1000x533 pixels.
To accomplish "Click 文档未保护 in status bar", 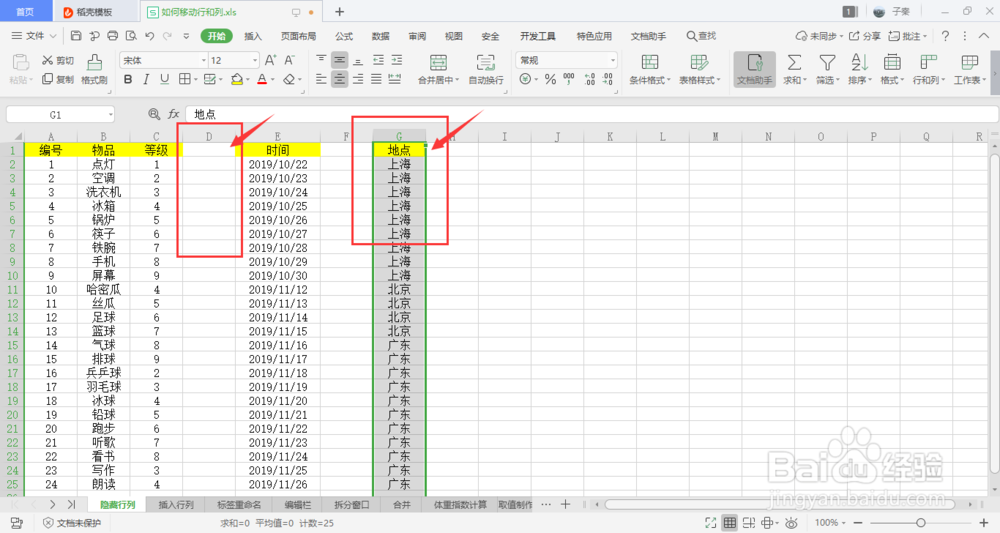I will (72, 523).
